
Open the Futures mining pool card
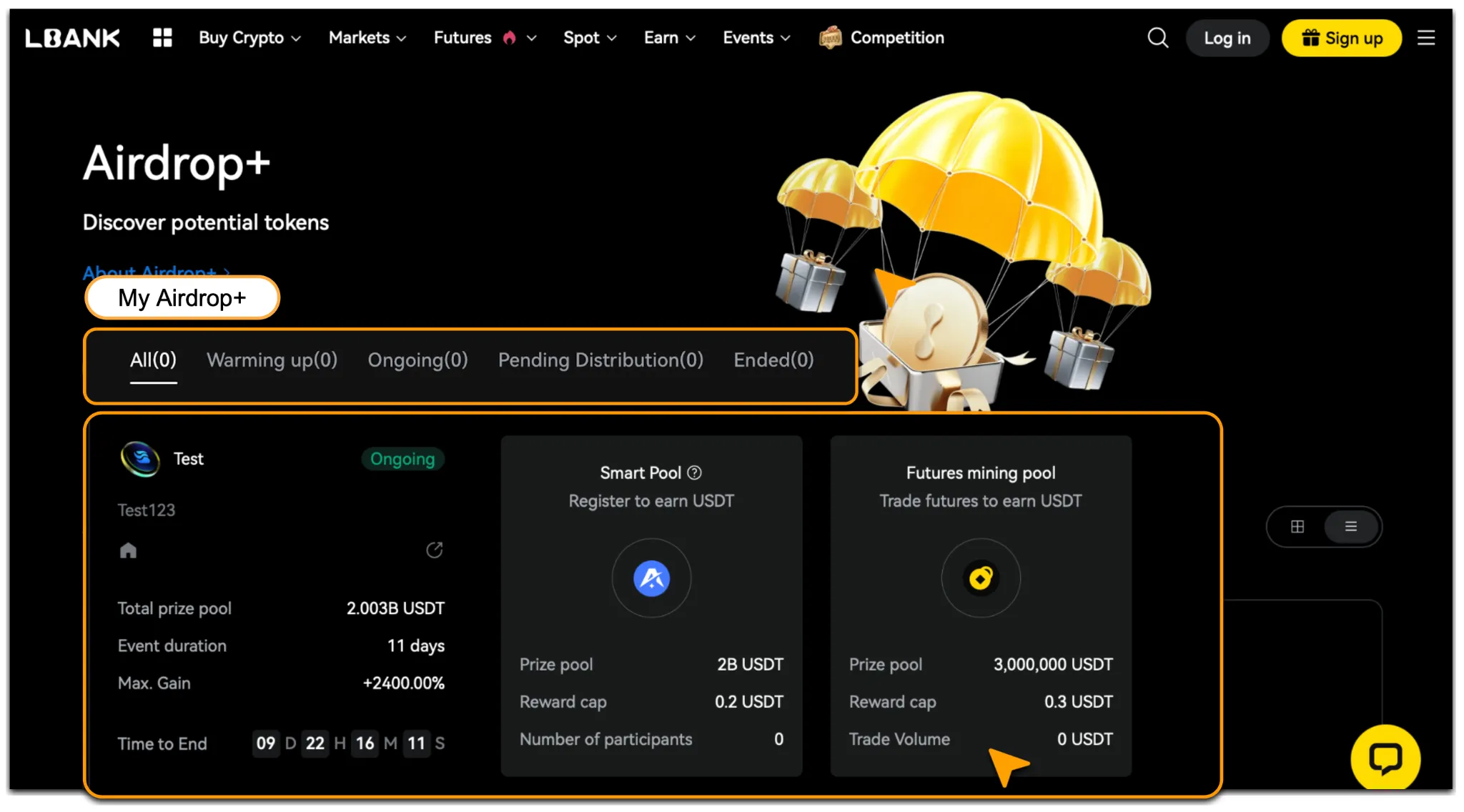pos(981,605)
